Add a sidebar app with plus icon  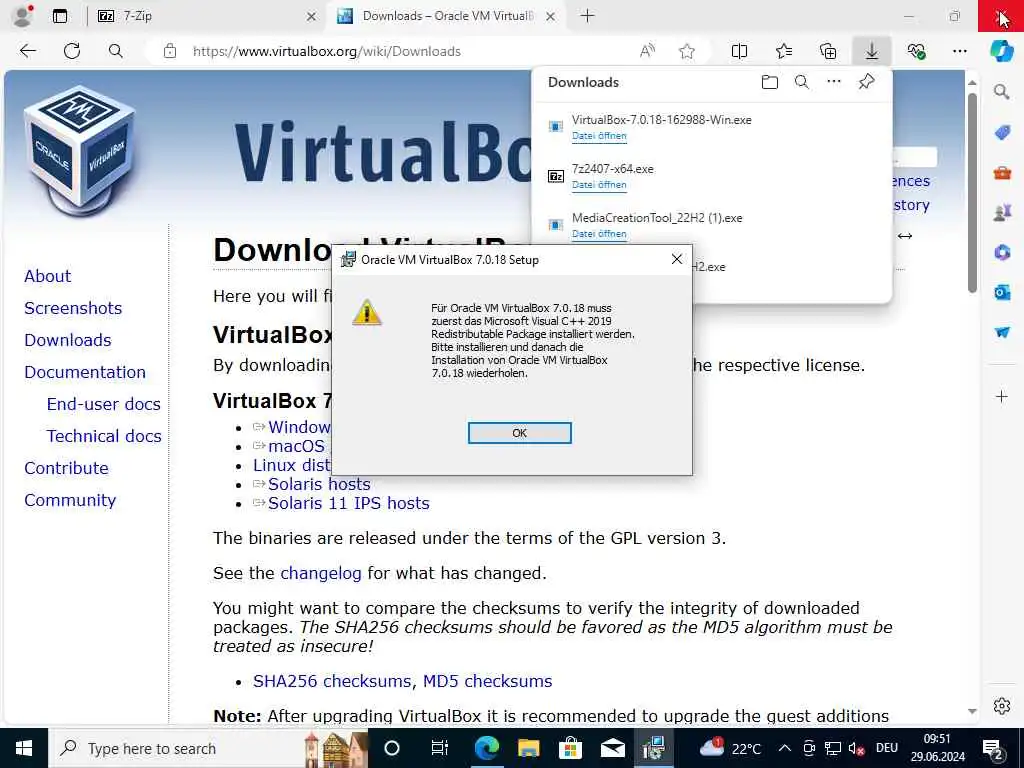click(x=1002, y=396)
